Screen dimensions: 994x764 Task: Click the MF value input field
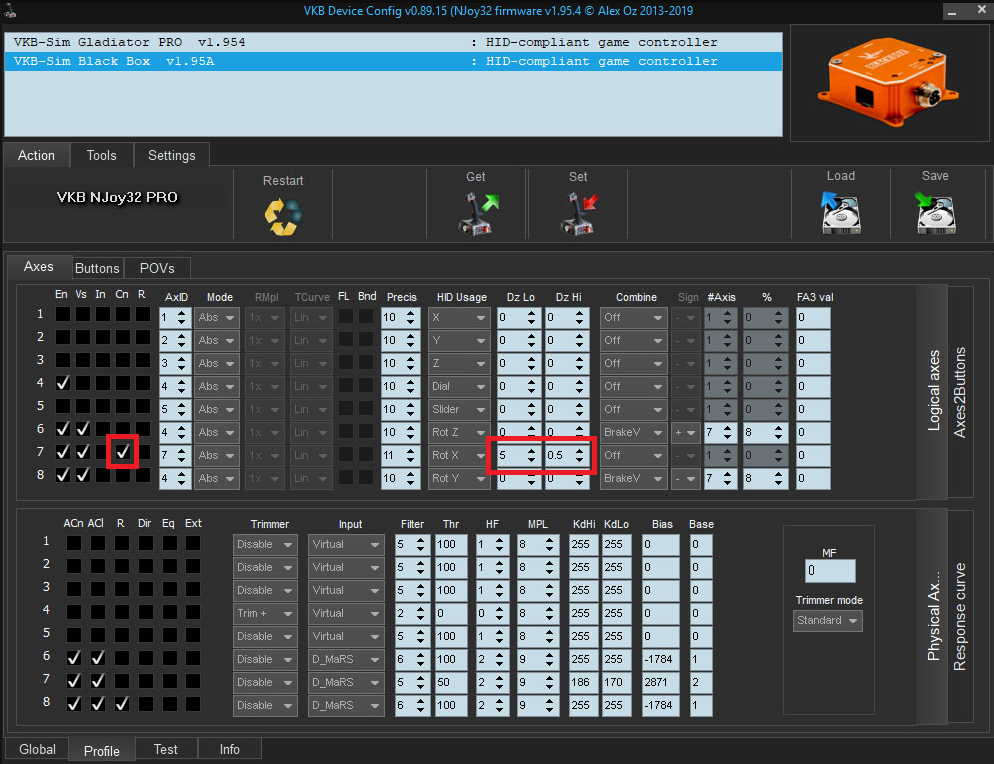coord(830,571)
